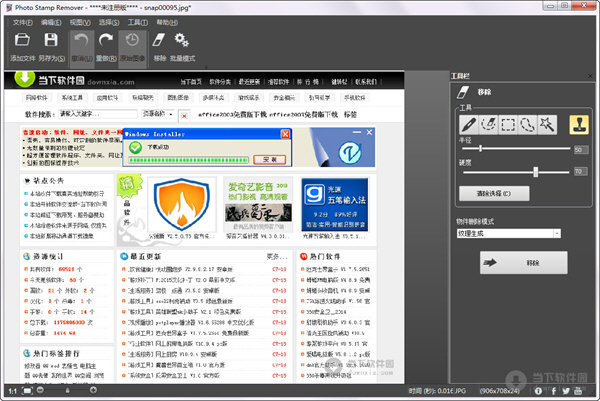600x401 pixels.
Task: Open the Twitter icon in status bar
Action: (566, 391)
